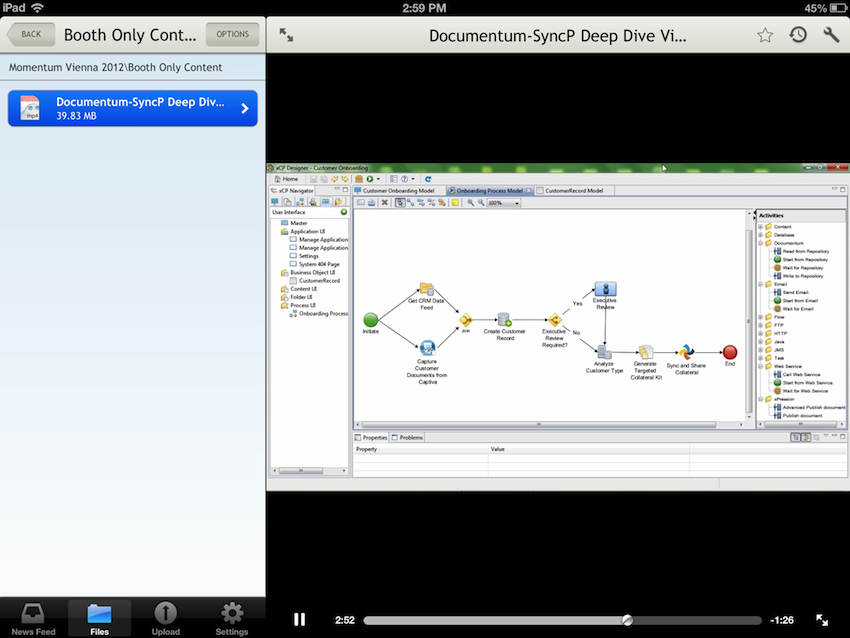Collapse the Email folder in Activities

pos(761,284)
